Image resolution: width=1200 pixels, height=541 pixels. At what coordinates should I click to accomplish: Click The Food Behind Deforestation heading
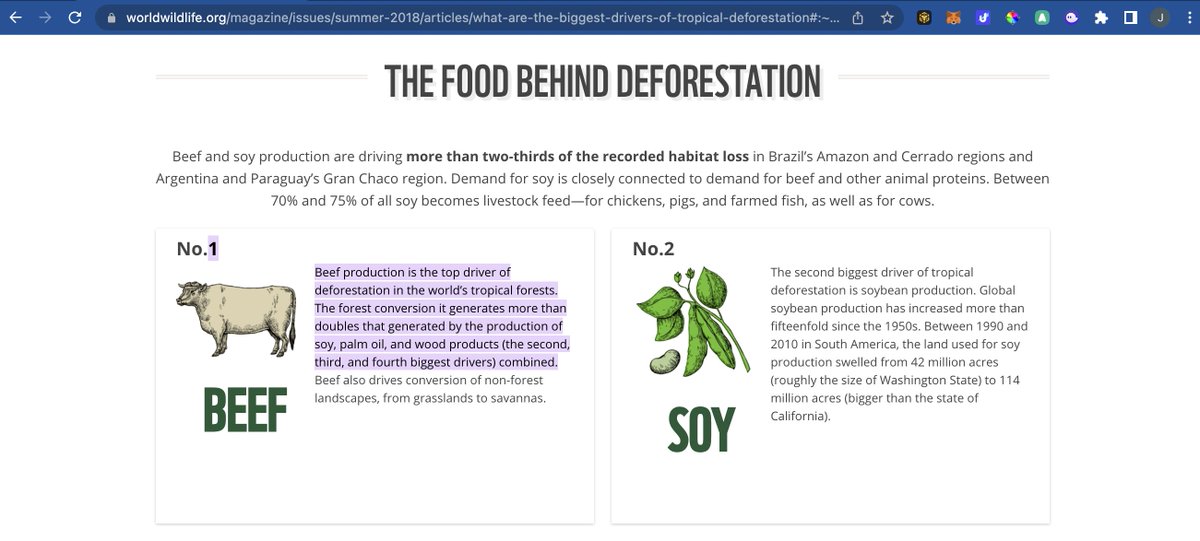pos(603,82)
